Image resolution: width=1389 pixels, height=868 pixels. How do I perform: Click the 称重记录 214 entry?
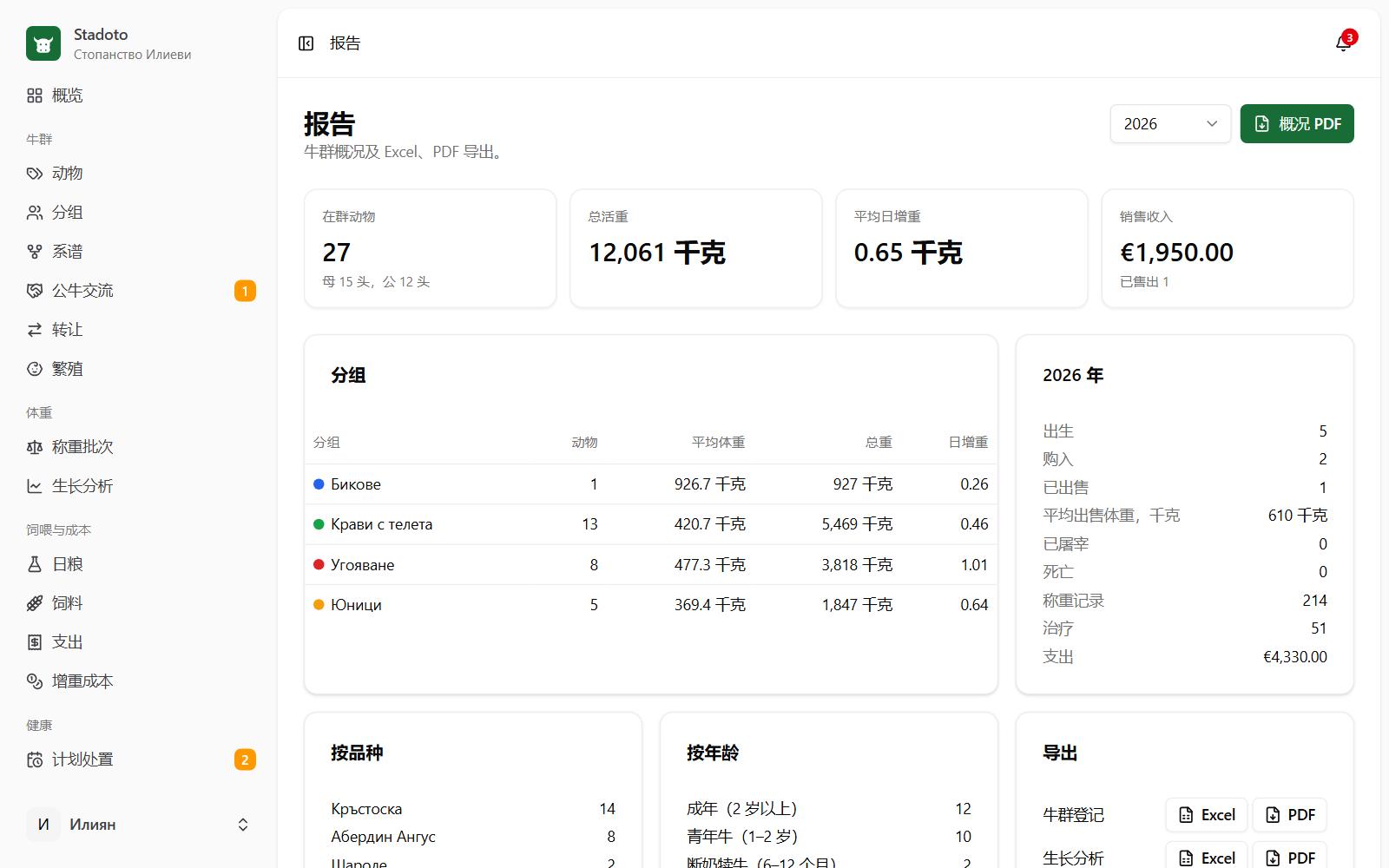(x=1185, y=601)
